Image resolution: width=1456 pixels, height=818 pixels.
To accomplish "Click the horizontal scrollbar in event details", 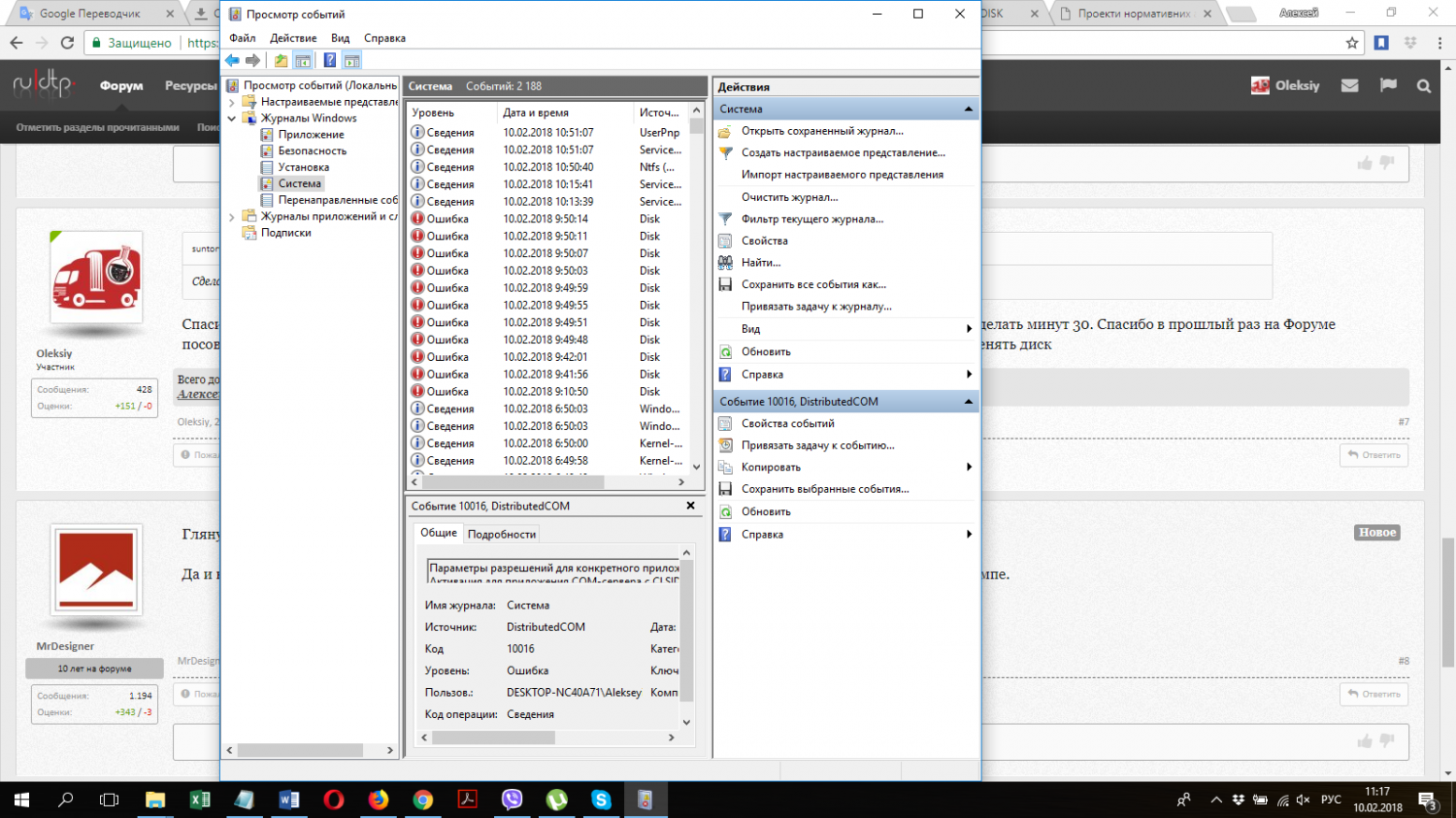I will point(493,737).
